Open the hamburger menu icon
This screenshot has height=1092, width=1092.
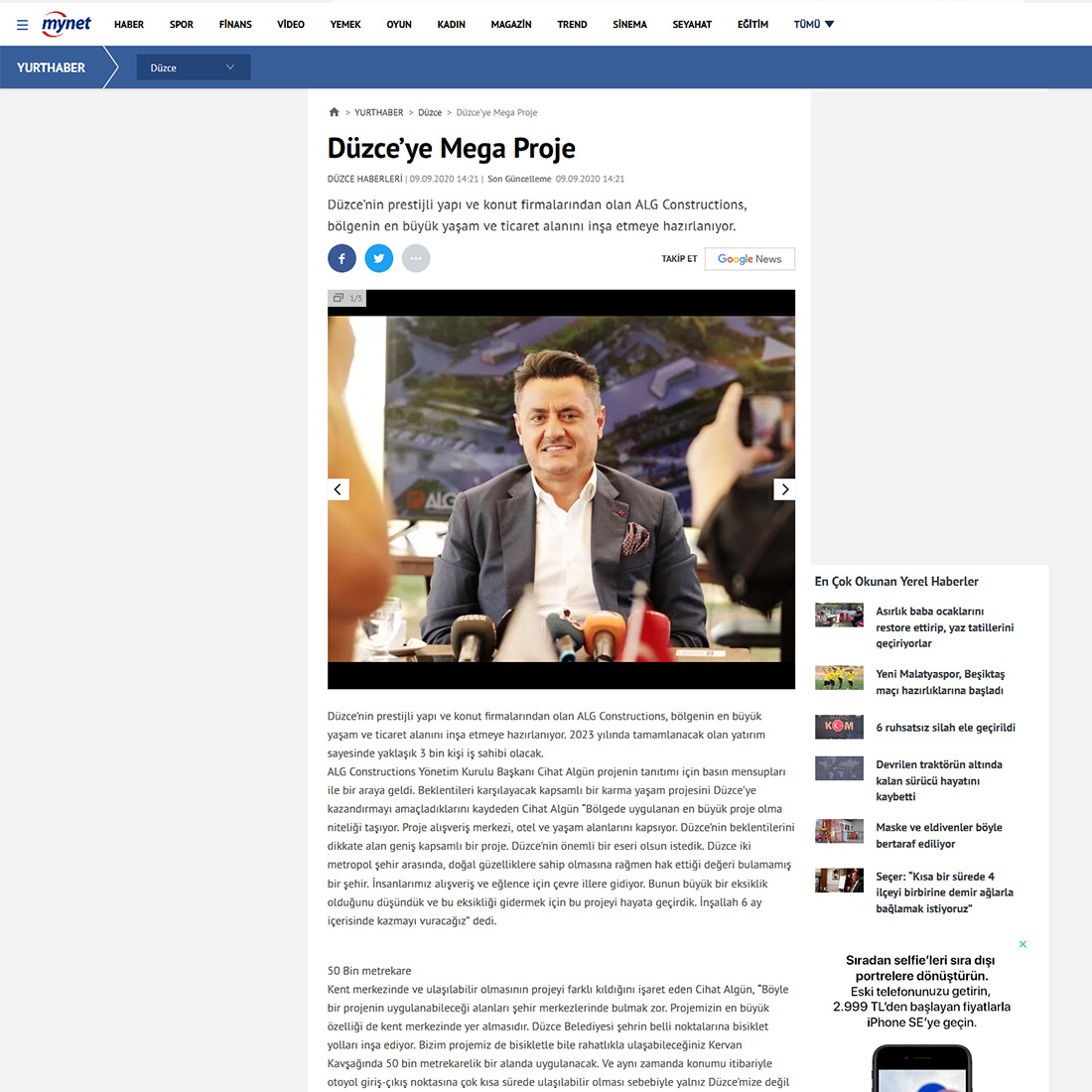22,25
